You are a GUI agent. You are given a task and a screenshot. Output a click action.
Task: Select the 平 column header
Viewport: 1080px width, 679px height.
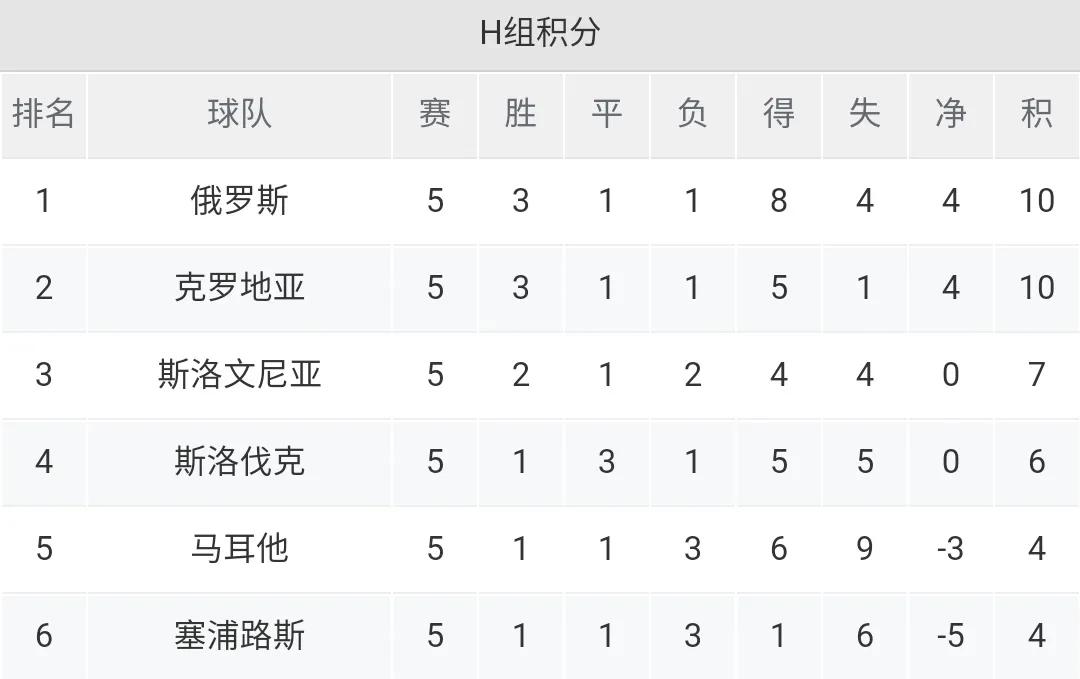[606, 114]
